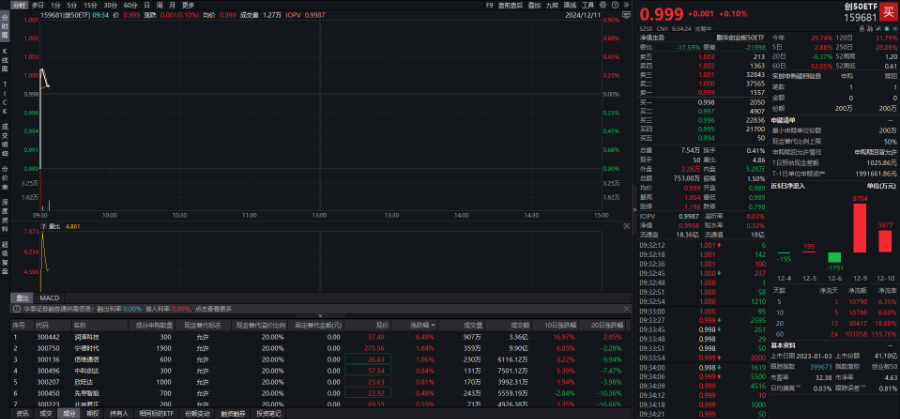The image size is (900, 419).
Task: Open 成交明细 in left sidebar
Action: 5,138
